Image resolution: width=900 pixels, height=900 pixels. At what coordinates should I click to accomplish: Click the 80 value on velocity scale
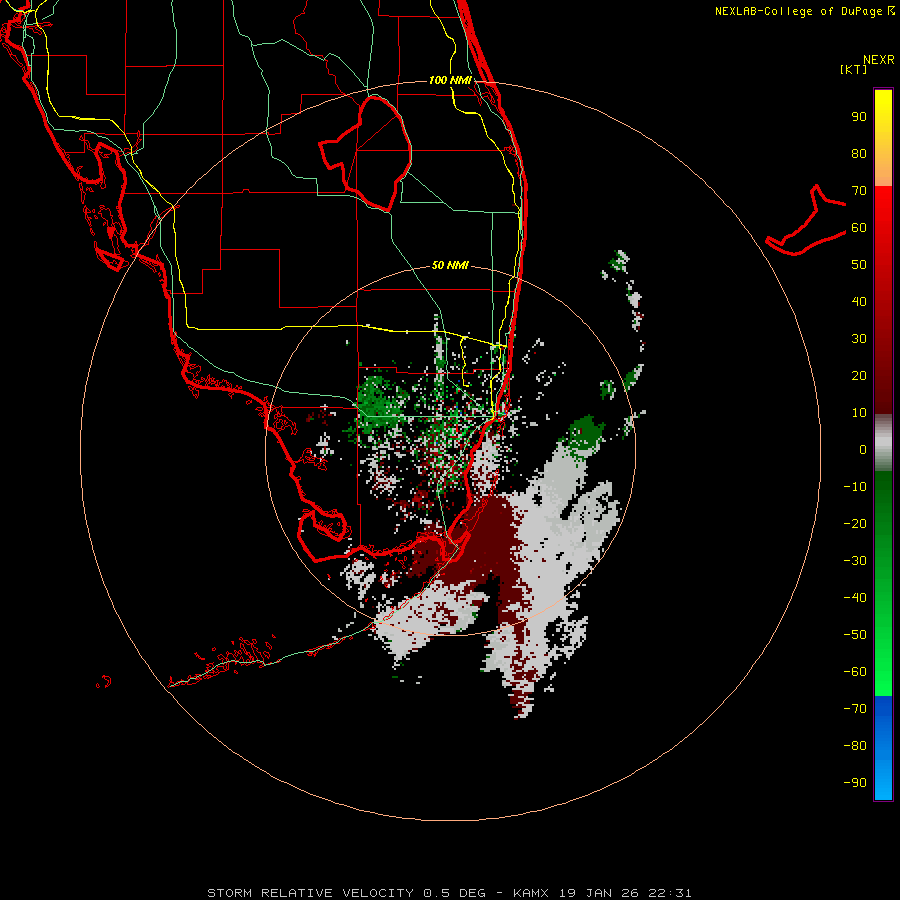tap(859, 154)
